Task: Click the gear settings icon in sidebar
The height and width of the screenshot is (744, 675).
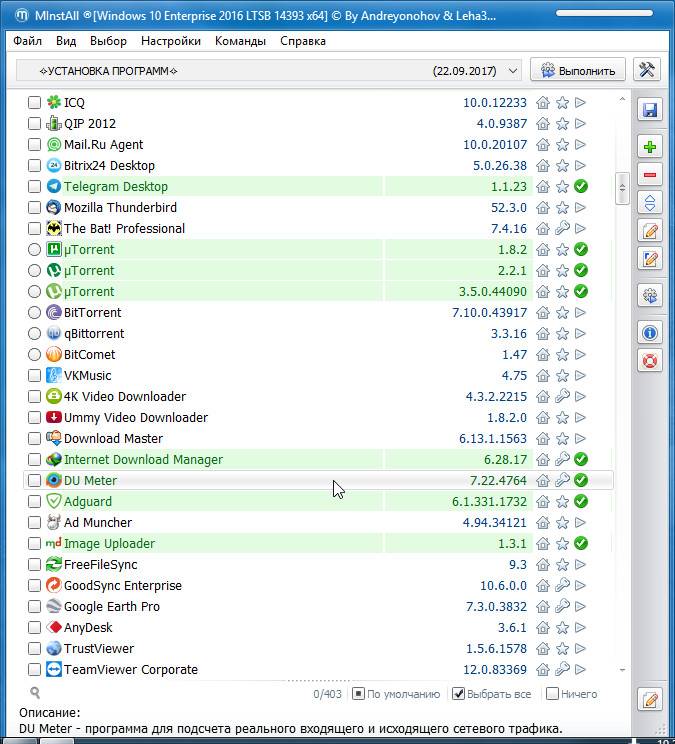Action: pos(649,296)
